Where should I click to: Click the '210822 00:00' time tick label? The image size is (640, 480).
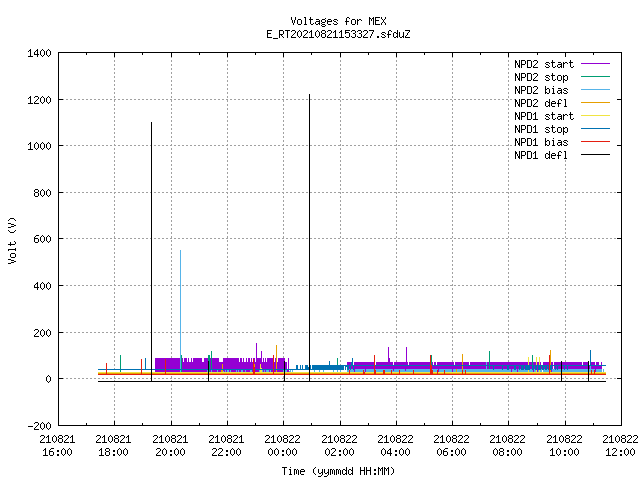(283, 446)
